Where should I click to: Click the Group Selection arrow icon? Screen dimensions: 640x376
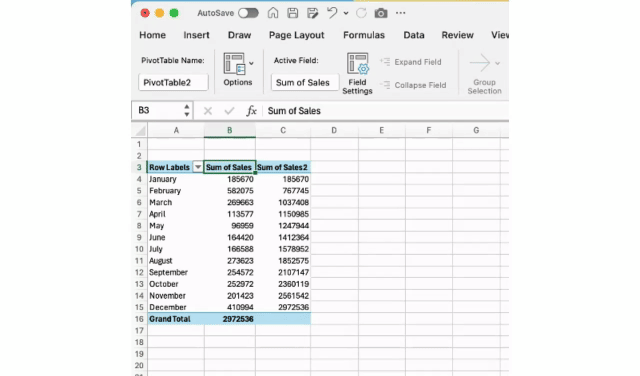(x=480, y=63)
